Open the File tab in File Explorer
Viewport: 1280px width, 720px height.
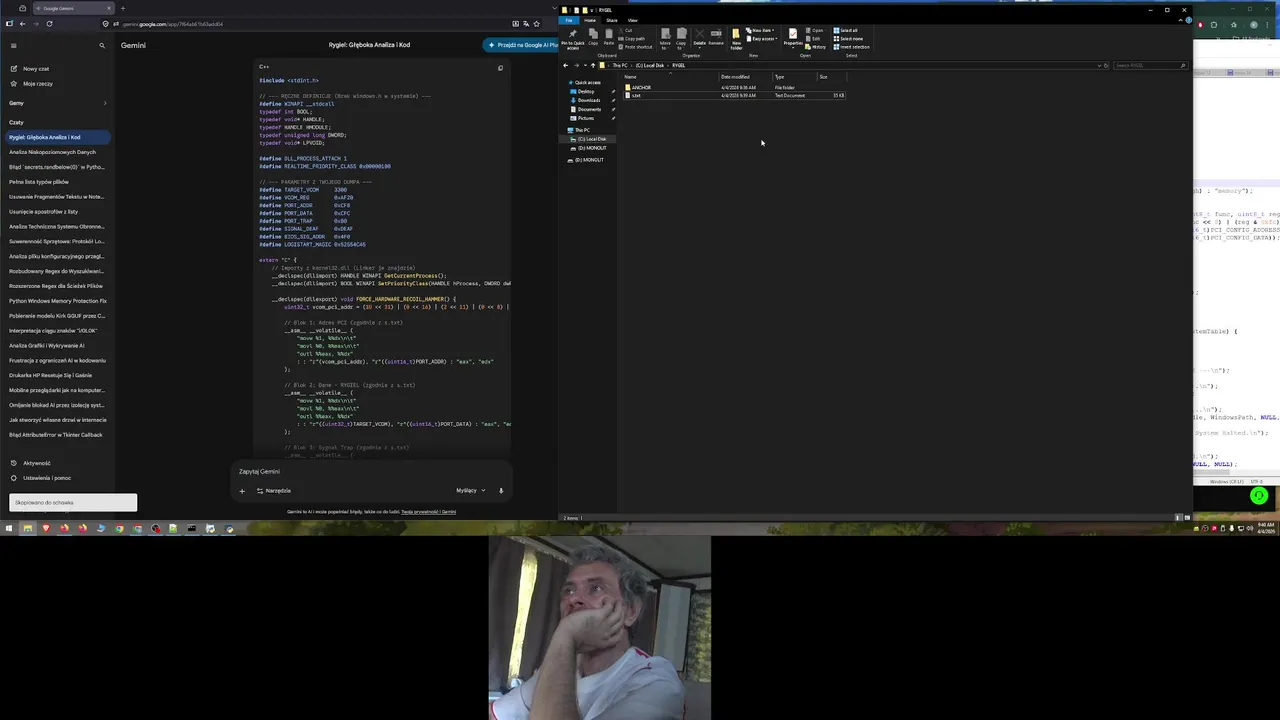[569, 20]
